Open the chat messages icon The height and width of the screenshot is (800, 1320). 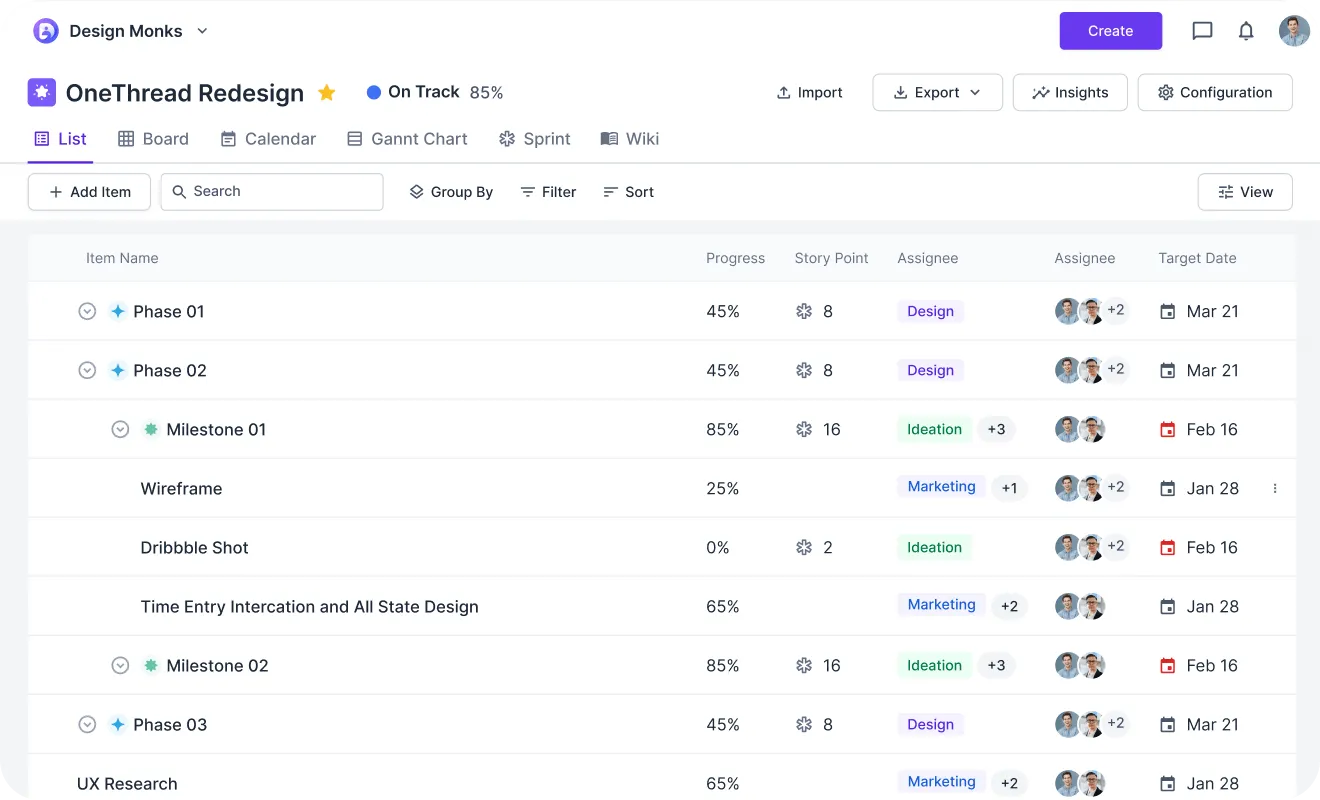tap(1202, 31)
